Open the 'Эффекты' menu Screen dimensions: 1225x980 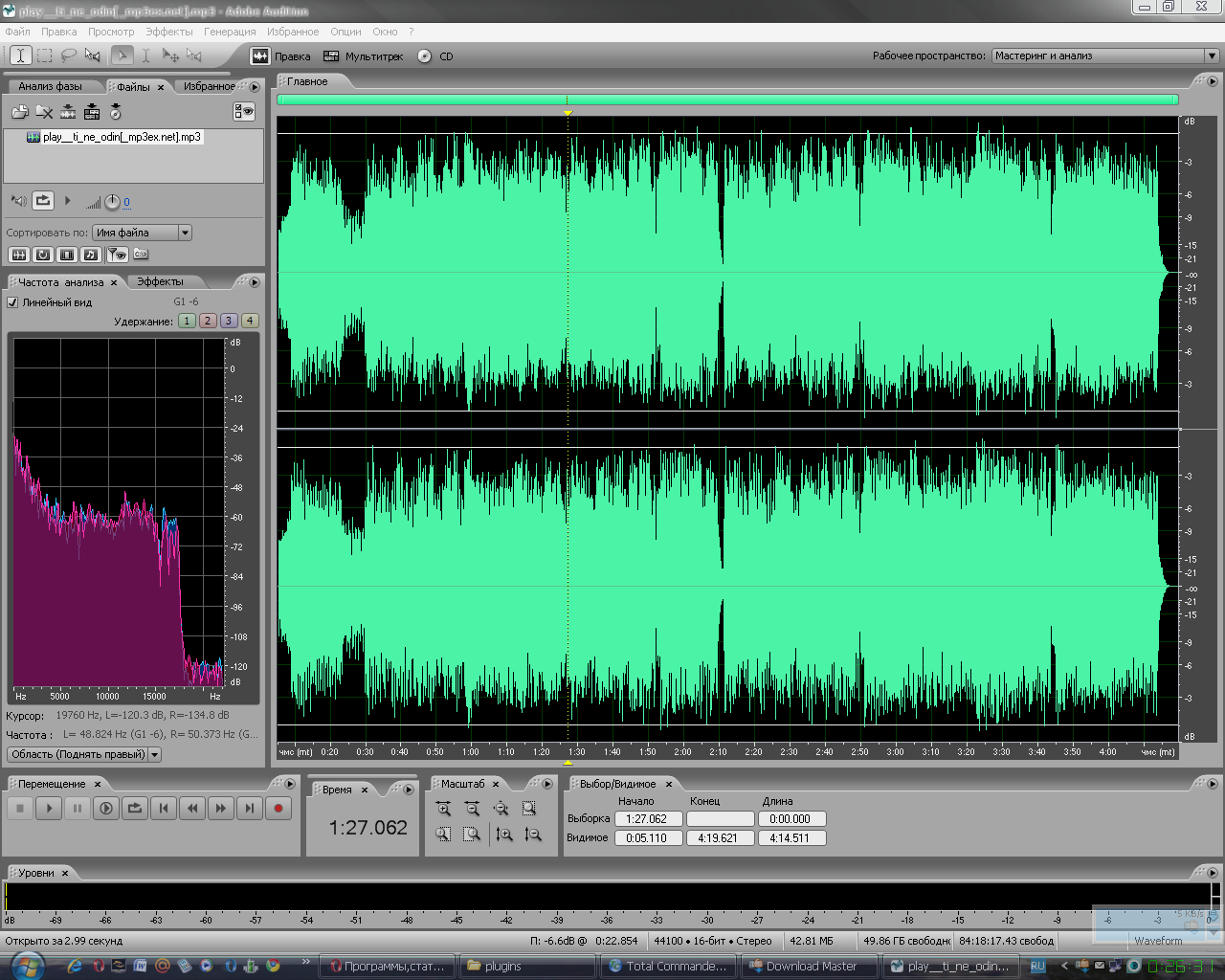(x=169, y=32)
